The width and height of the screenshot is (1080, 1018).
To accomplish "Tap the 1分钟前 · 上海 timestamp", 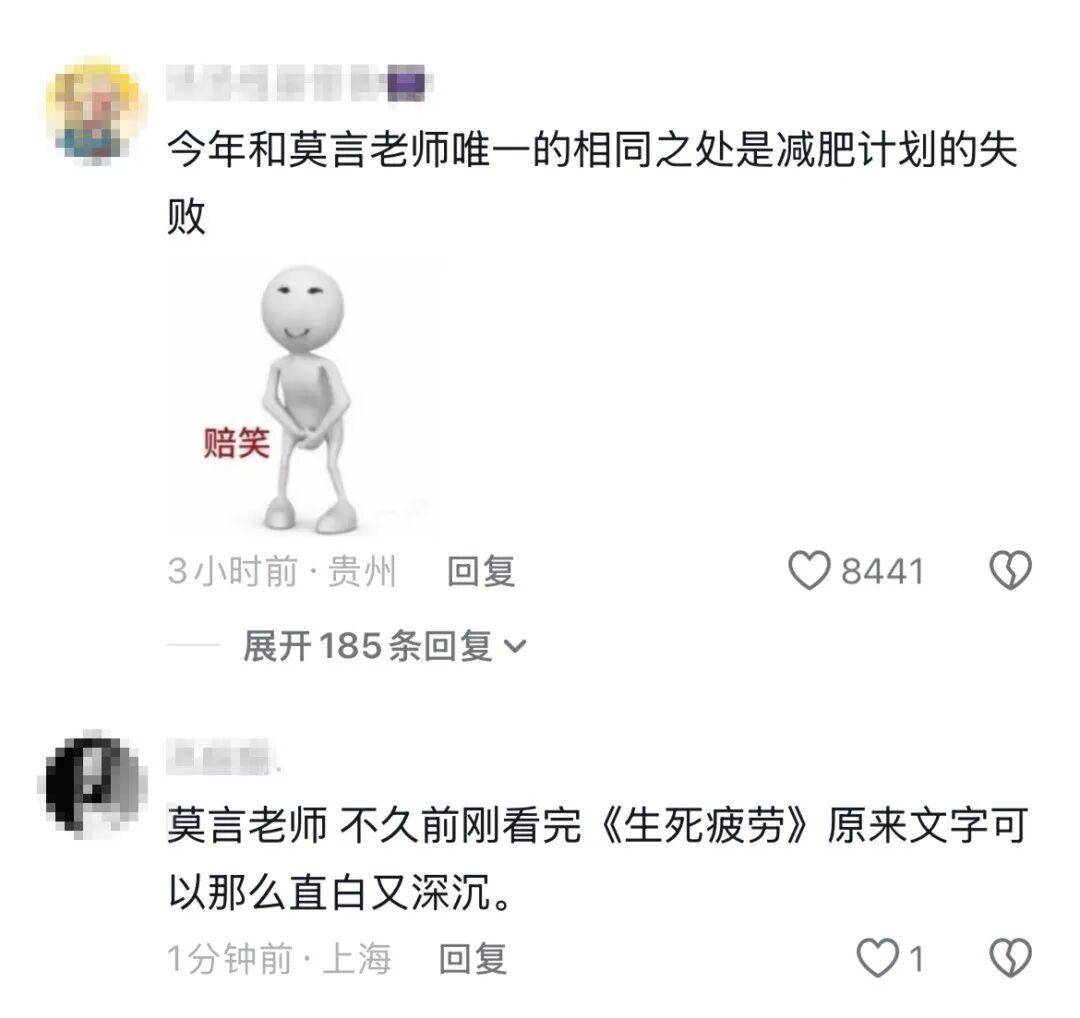I will coord(280,959).
